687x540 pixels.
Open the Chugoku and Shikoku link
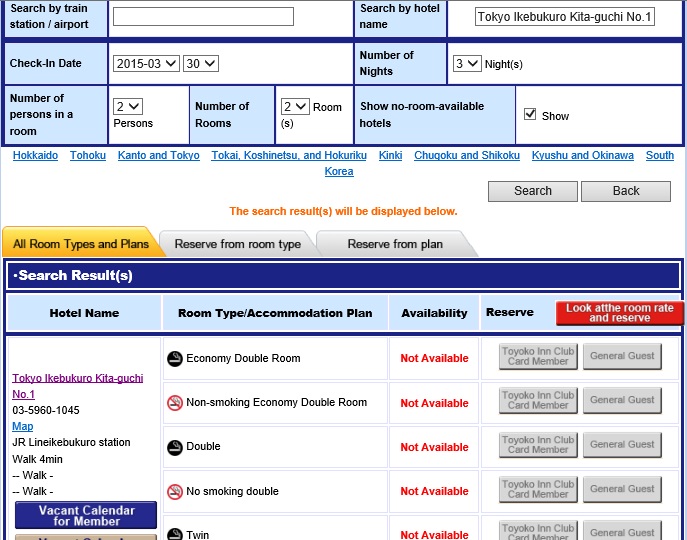[467, 156]
